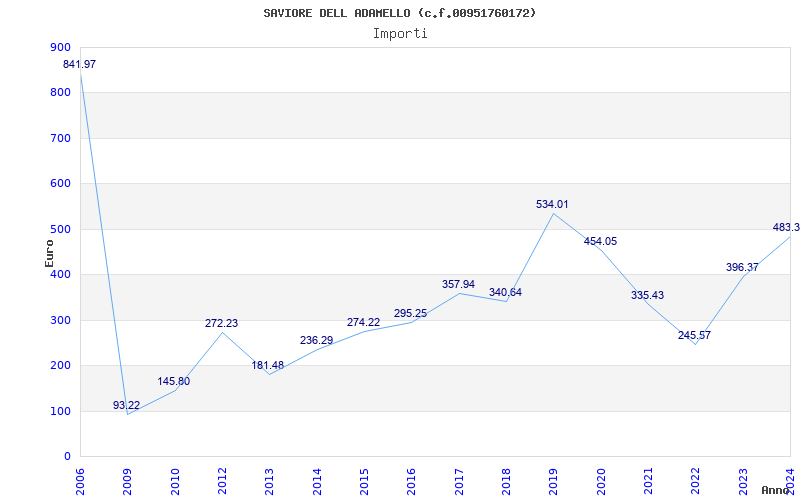Click x-axis year 2015
The width and height of the screenshot is (800, 500).
[x=364, y=482]
